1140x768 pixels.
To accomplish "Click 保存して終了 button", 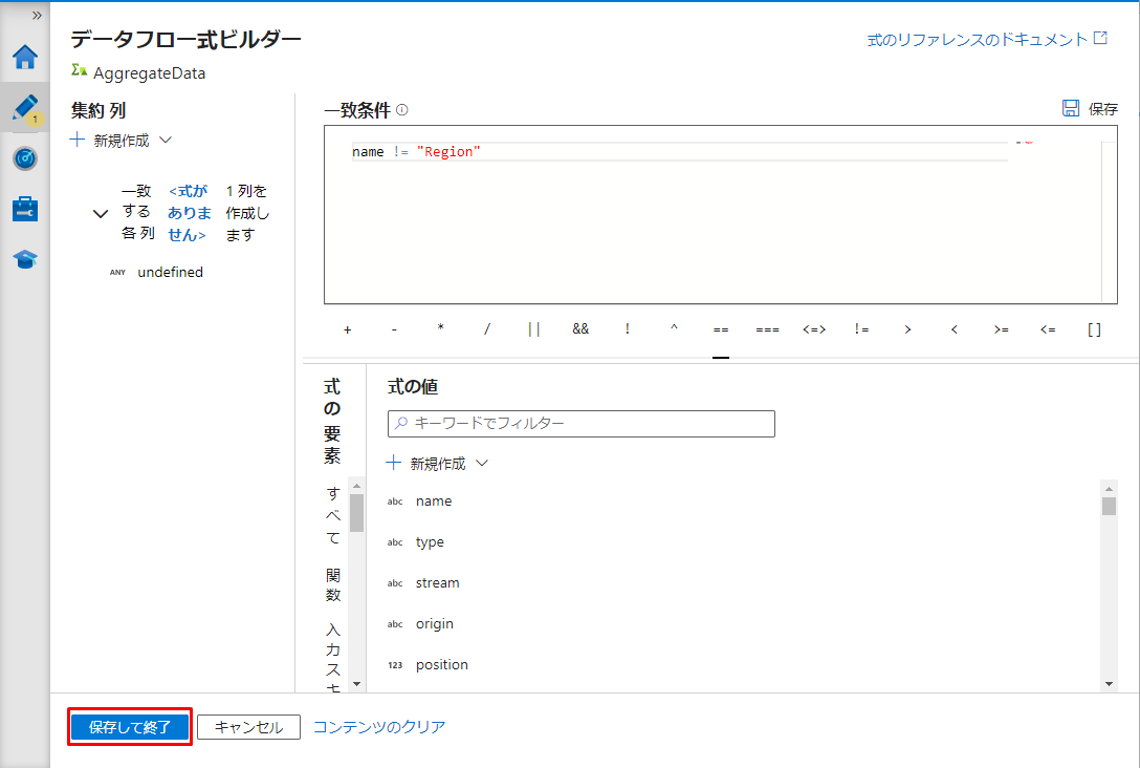I will coord(129,727).
